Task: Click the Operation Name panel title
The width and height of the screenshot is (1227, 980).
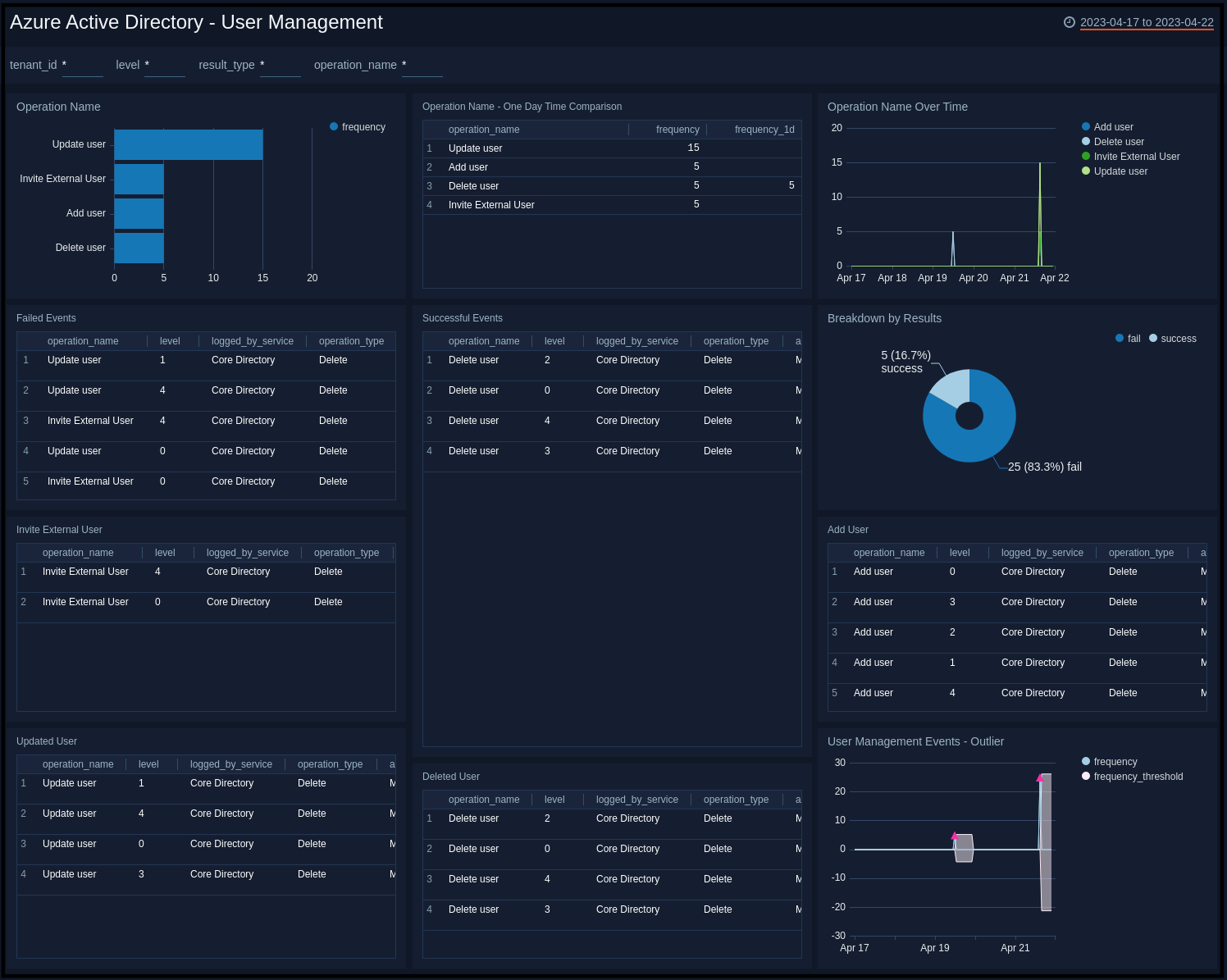Action: pyautogui.click(x=58, y=107)
